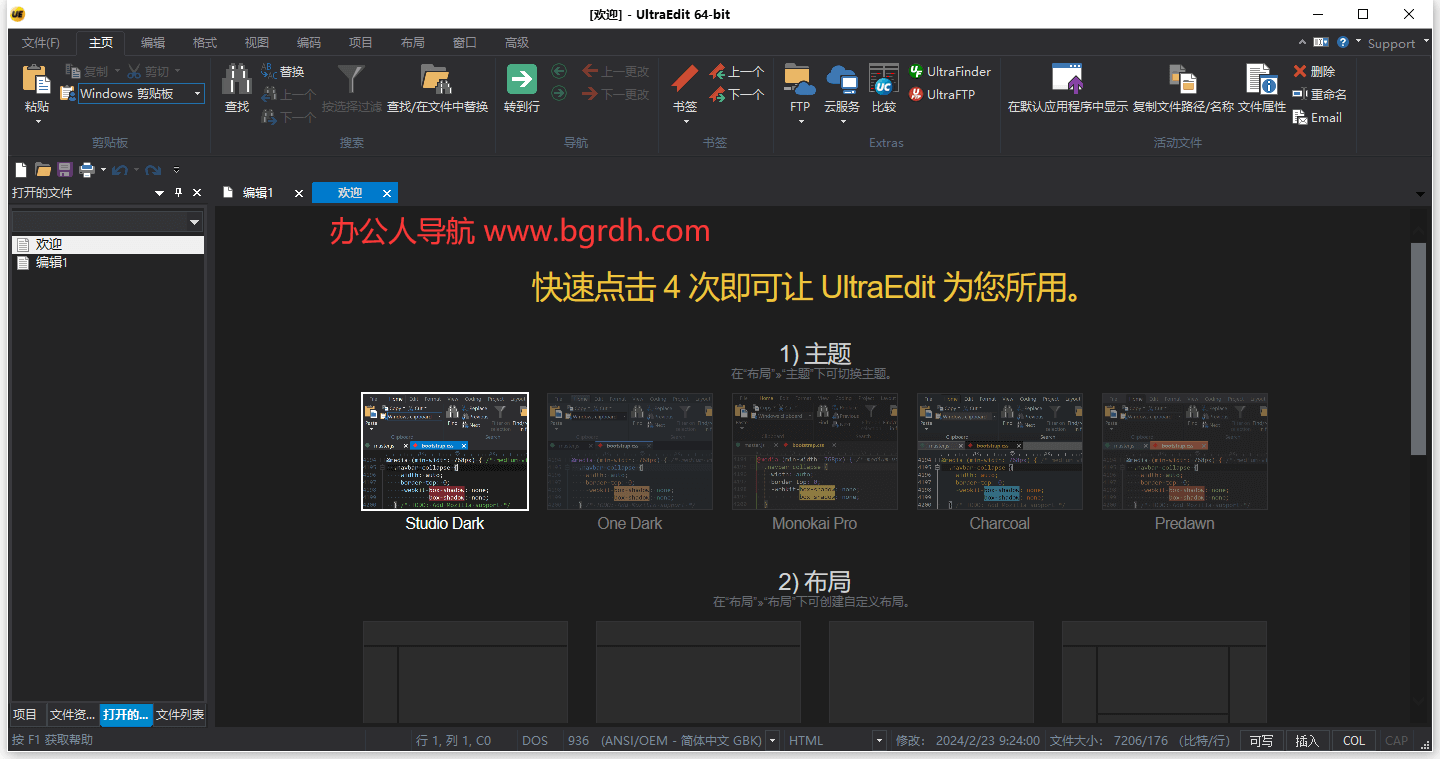Open the HTML syntax highlighting dropdown

pyautogui.click(x=880, y=740)
